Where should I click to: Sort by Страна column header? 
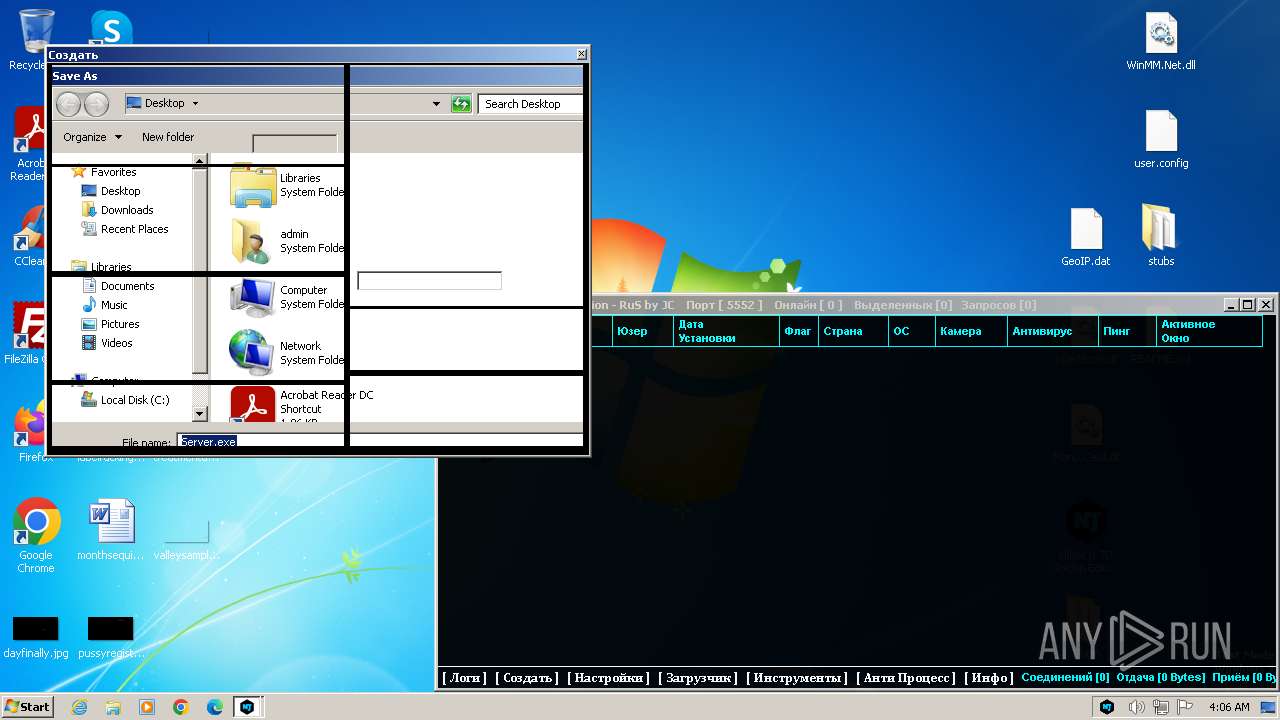click(x=852, y=331)
